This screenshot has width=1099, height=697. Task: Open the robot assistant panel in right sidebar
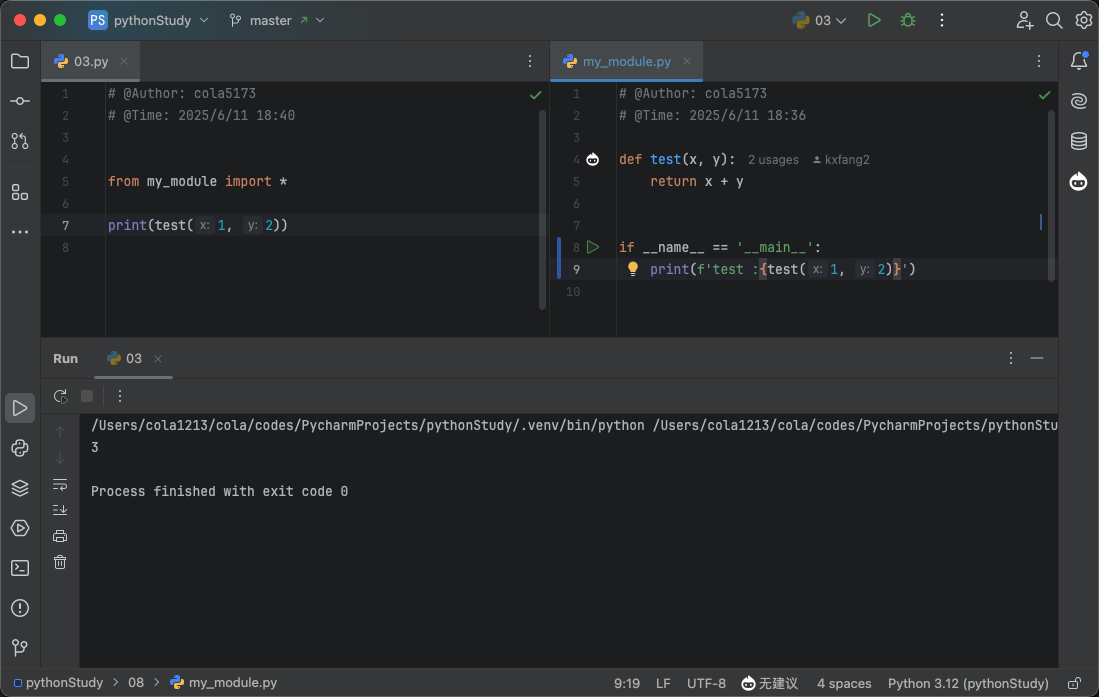[1079, 182]
